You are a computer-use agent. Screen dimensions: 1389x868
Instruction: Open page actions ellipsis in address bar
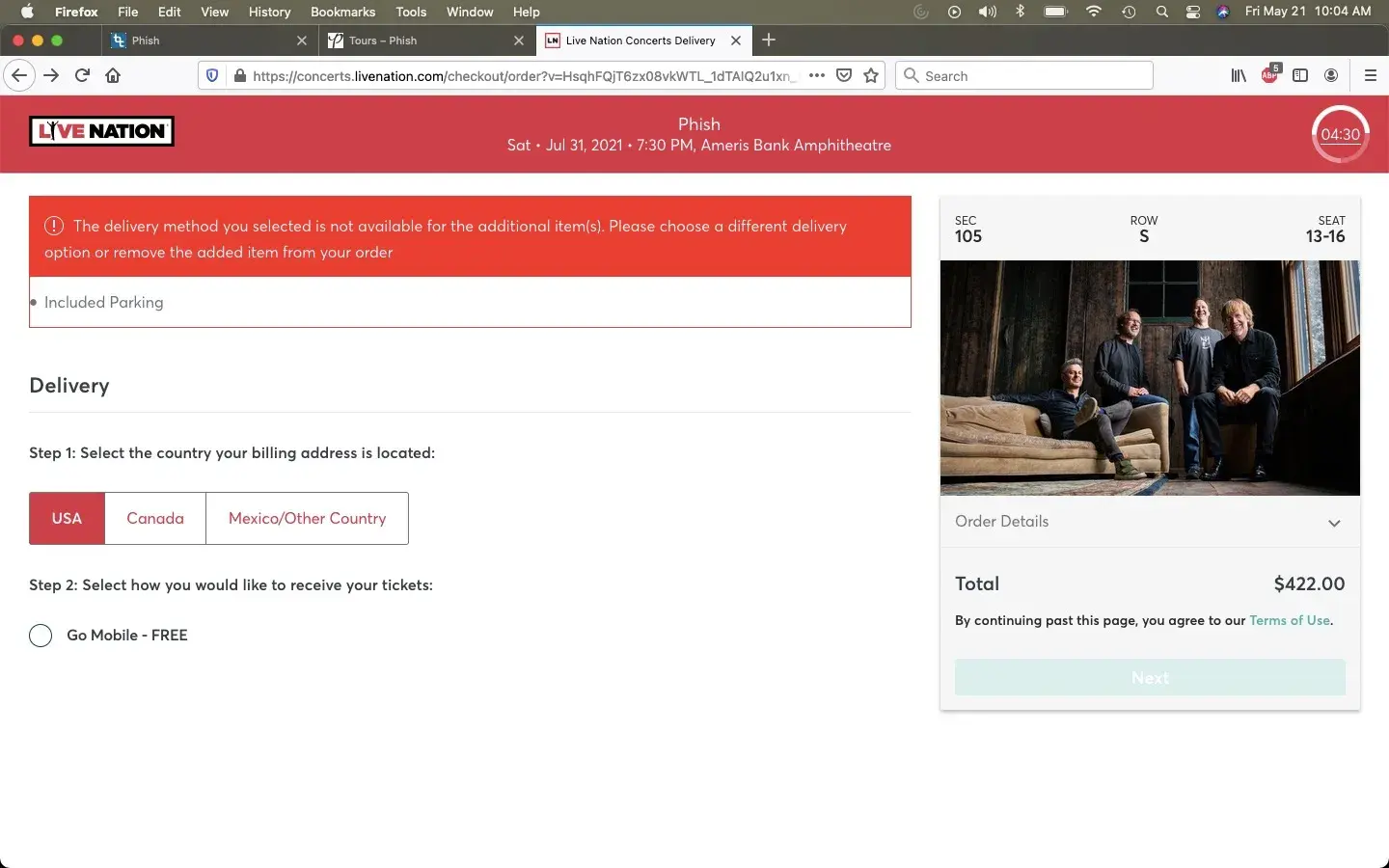point(817,75)
